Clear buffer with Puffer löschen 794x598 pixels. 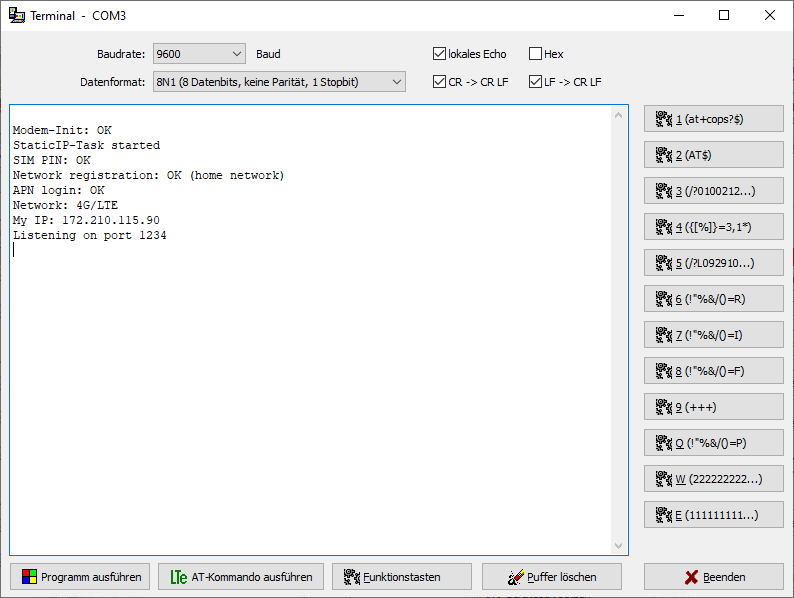(551, 577)
